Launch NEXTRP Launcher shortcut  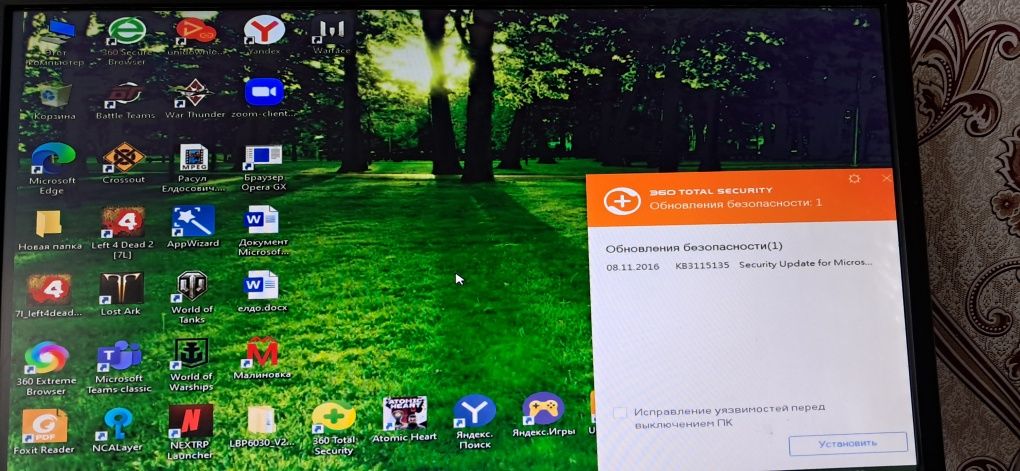191,432
